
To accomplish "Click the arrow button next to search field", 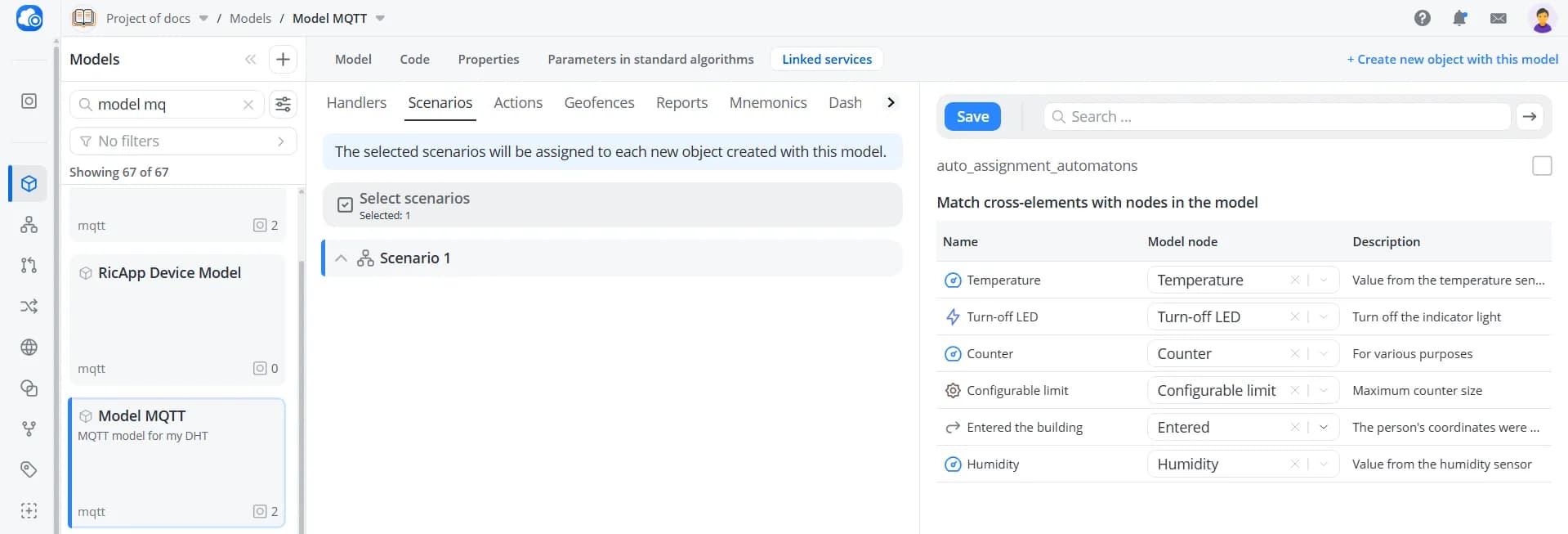I will [1530, 117].
